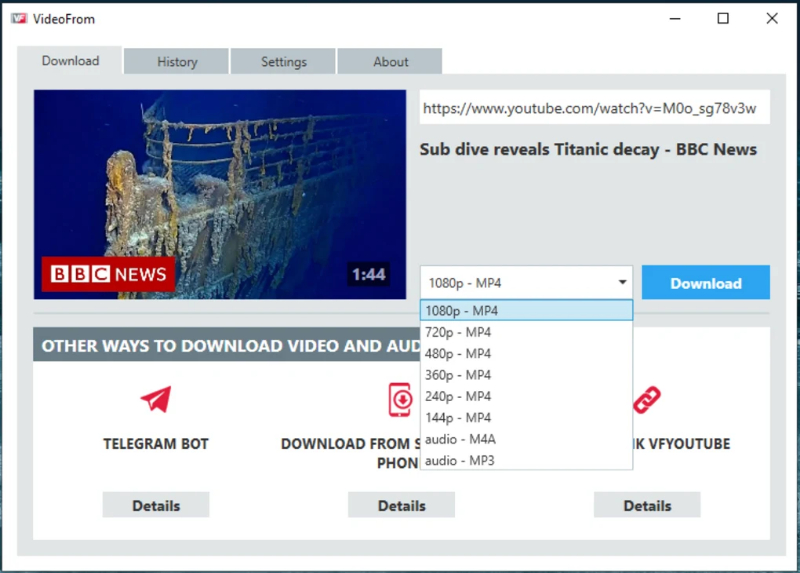Click the red chain link icon
Screen dimensions: 800x573
[x=647, y=400]
